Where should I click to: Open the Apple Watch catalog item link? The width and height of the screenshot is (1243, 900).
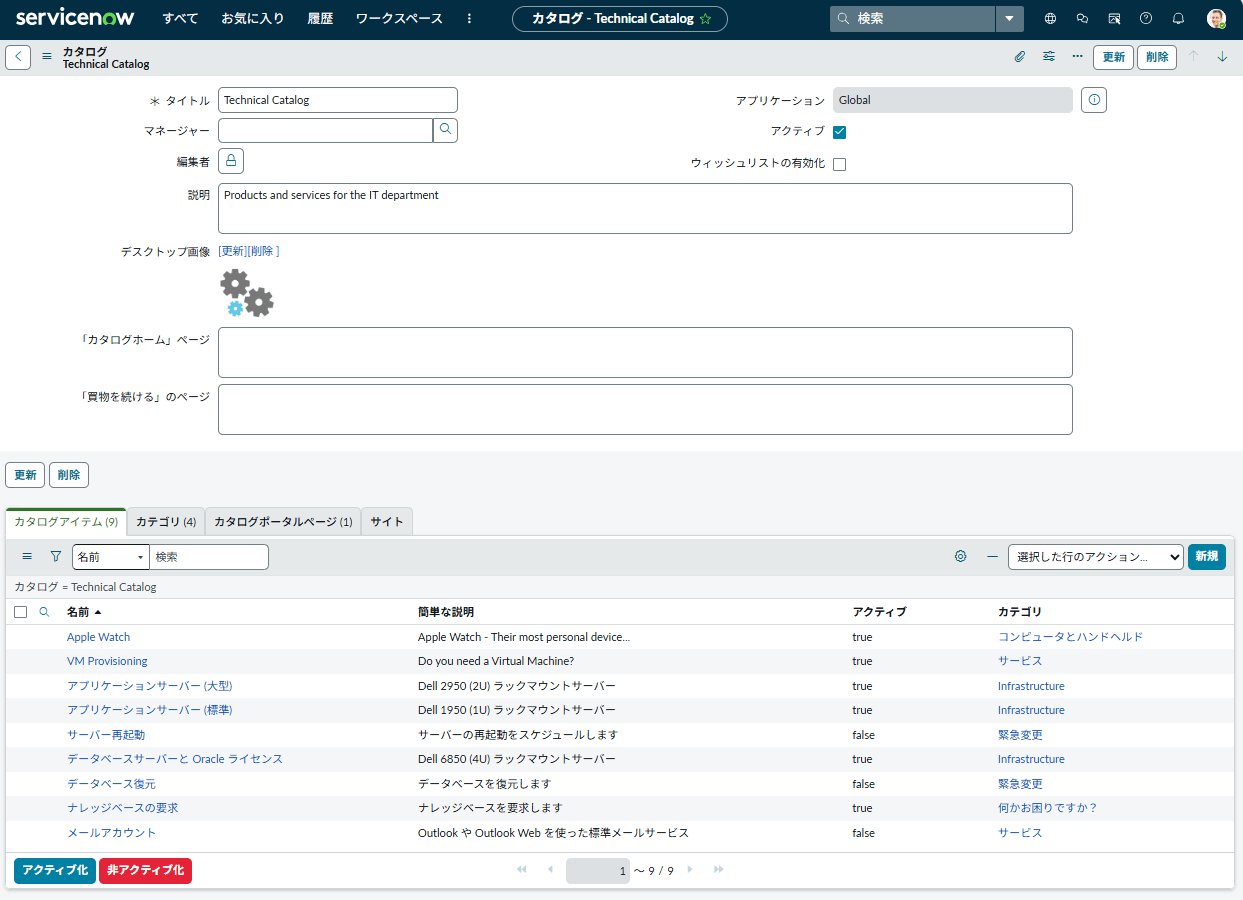click(98, 637)
